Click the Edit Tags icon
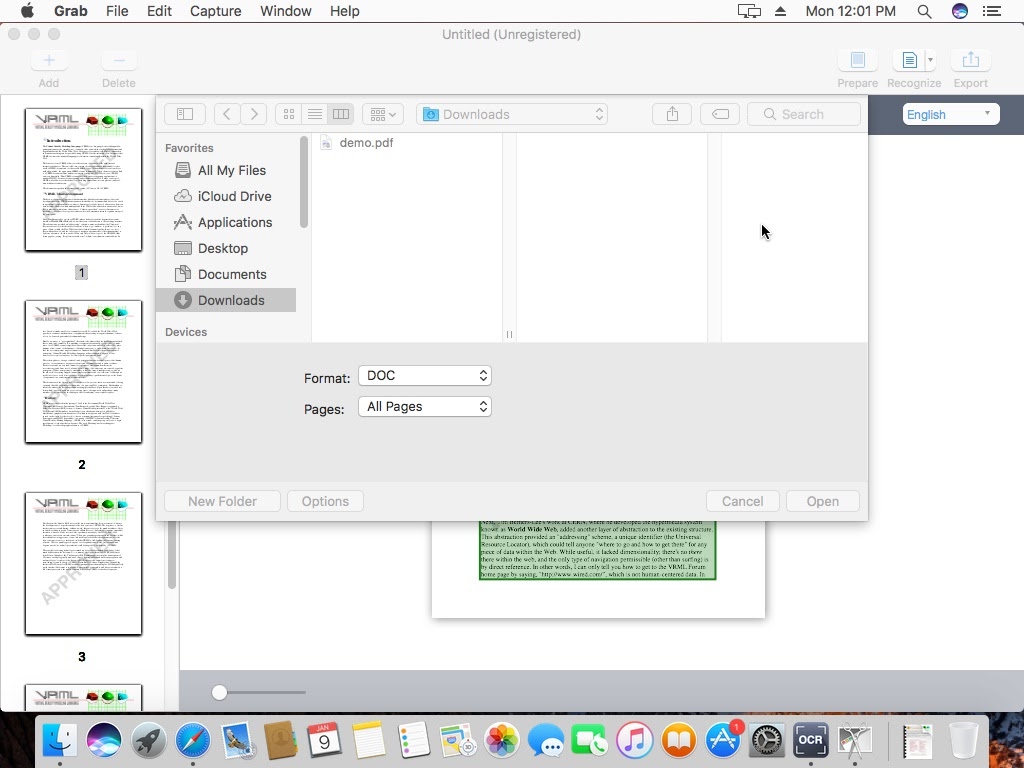The width and height of the screenshot is (1024, 768). 720,114
